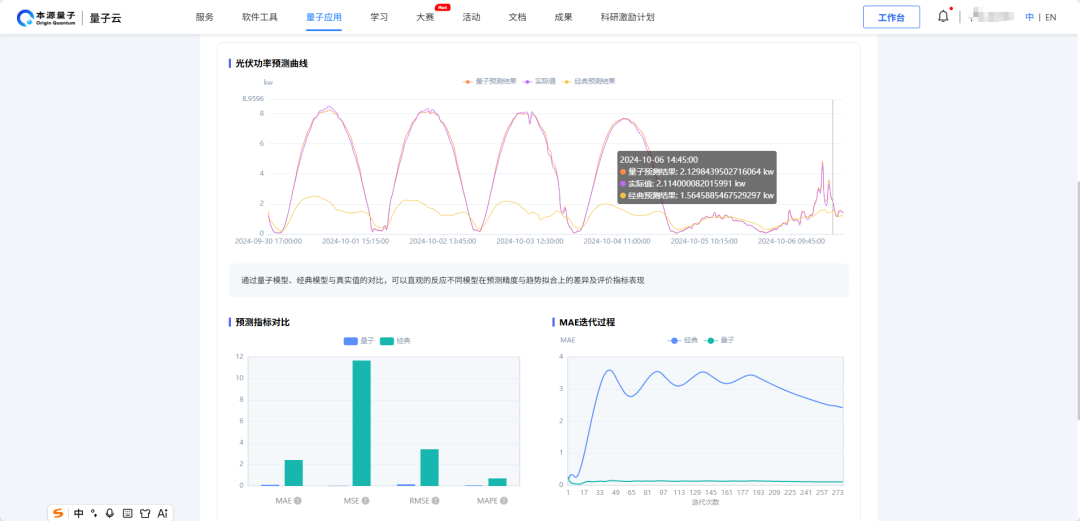The width and height of the screenshot is (1080, 521).
Task: Switch the site language to EN
Action: 1050,17
